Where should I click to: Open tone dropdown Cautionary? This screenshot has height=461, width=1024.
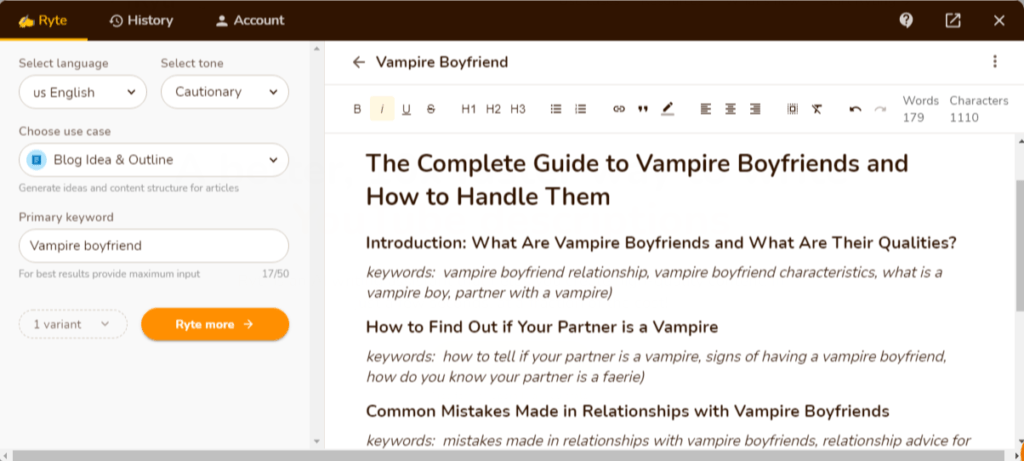tap(225, 92)
